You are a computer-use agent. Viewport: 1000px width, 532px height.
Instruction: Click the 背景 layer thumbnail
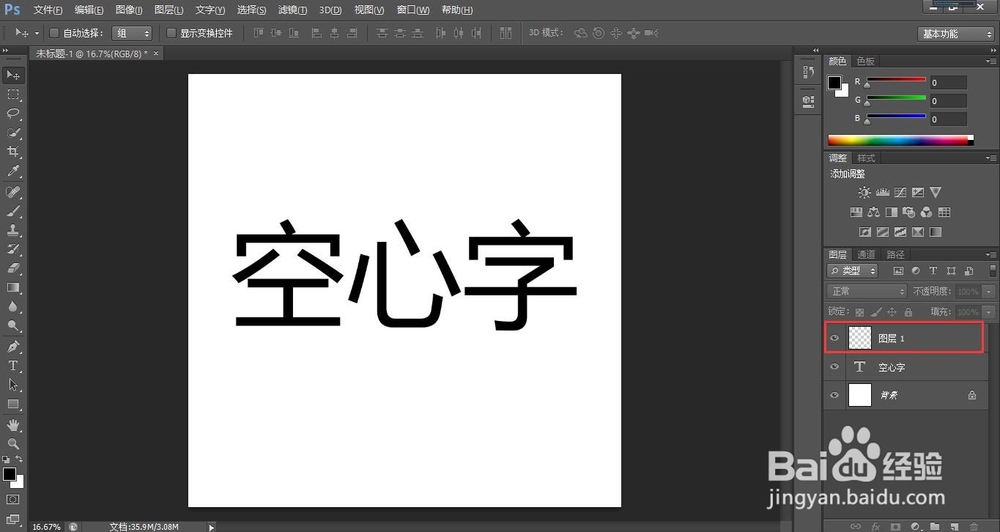coord(860,395)
